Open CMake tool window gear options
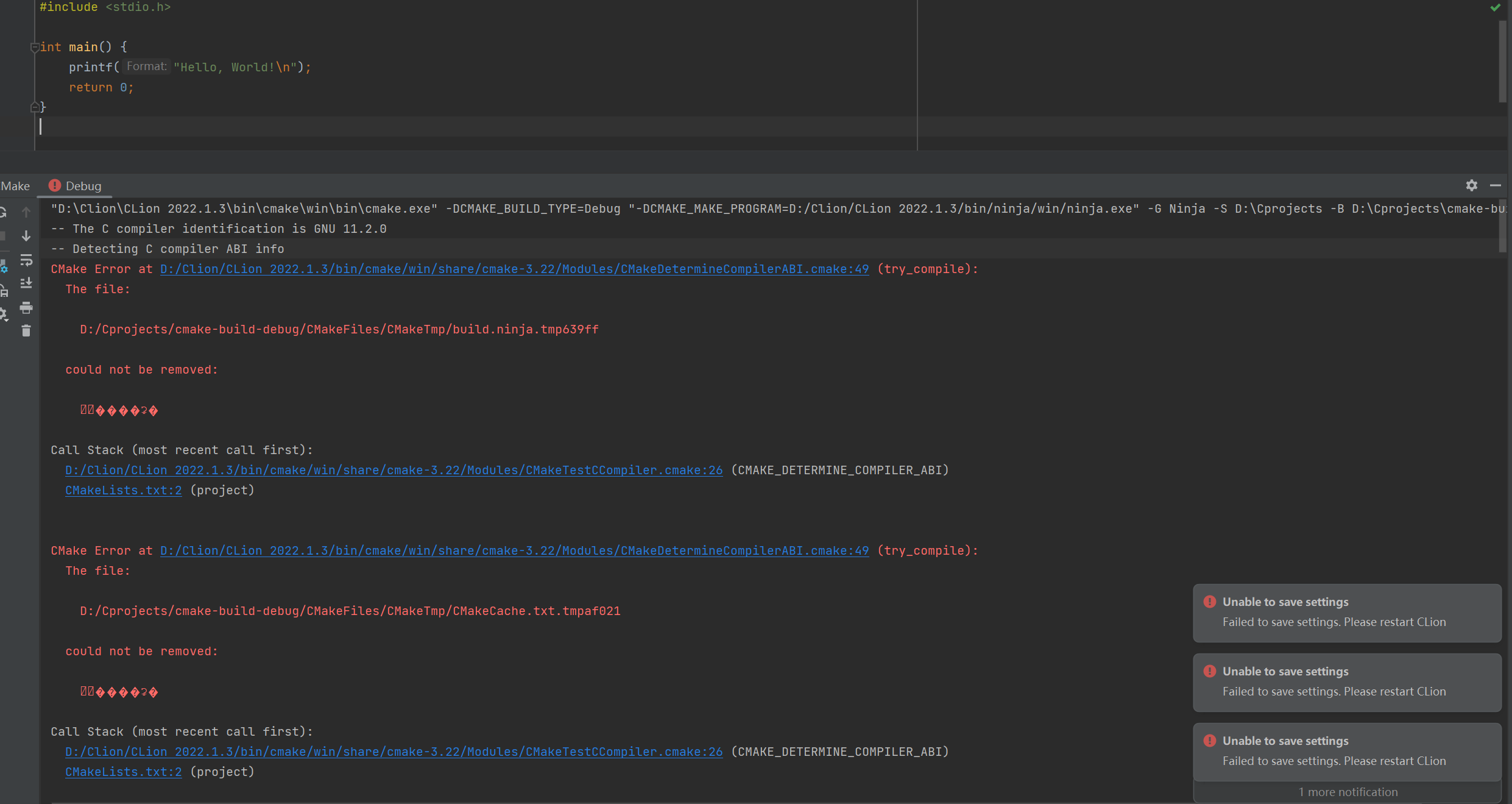Viewport: 1512px width, 804px height. click(1471, 185)
